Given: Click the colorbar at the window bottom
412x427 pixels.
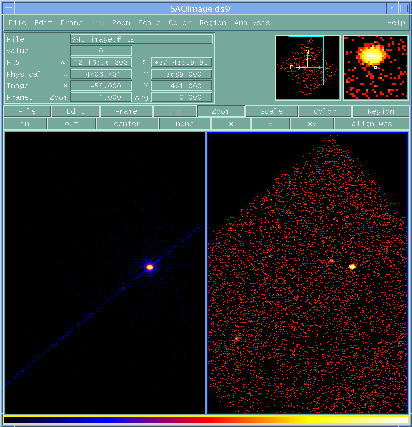Looking at the screenshot, I should click(206, 420).
